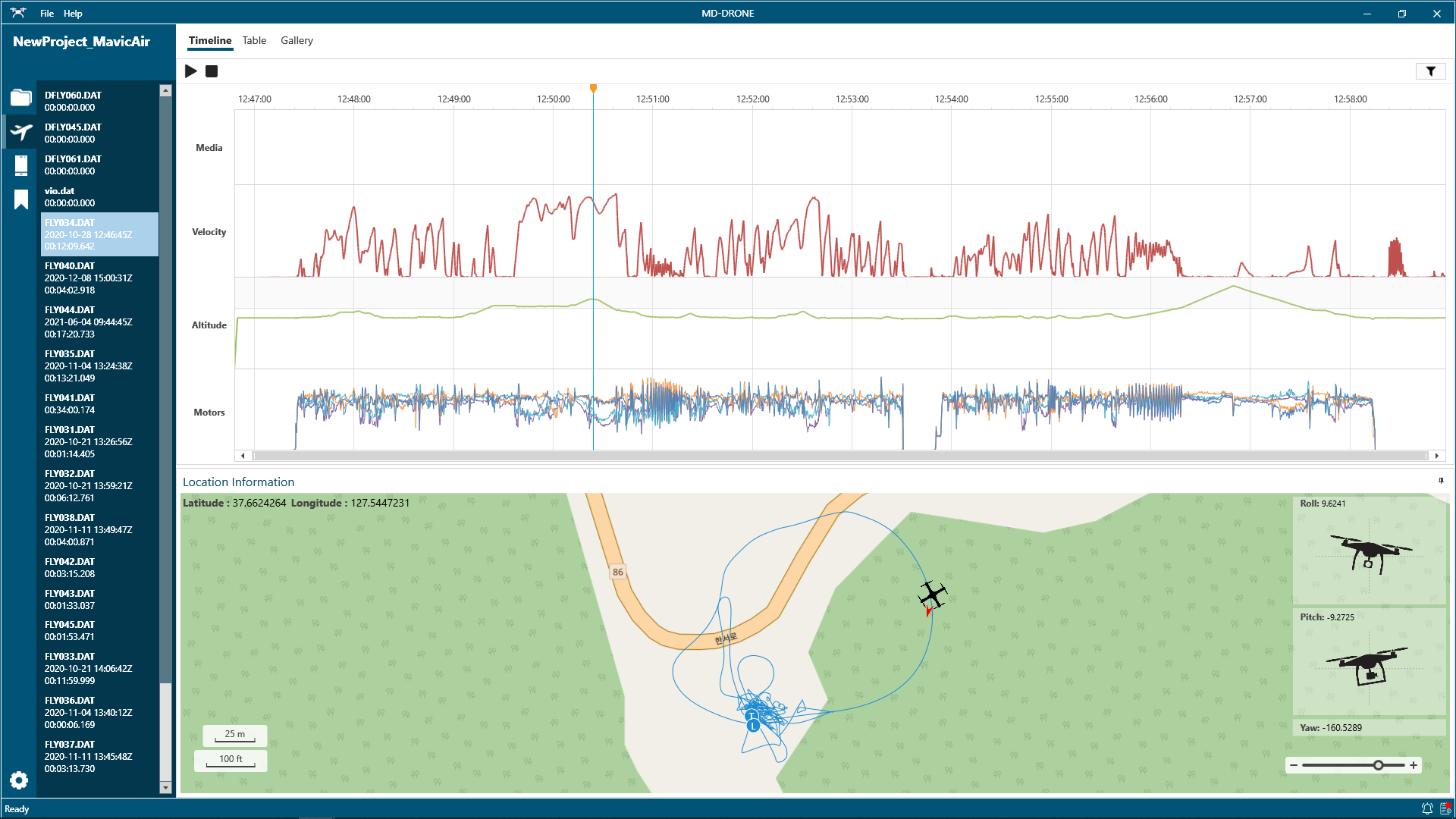Select FLY045.DAT flight log

point(99,630)
